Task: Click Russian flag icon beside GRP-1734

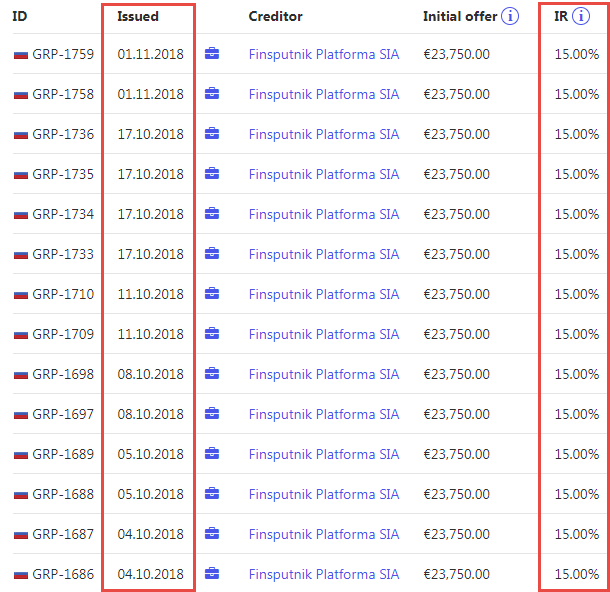Action: tap(21, 215)
